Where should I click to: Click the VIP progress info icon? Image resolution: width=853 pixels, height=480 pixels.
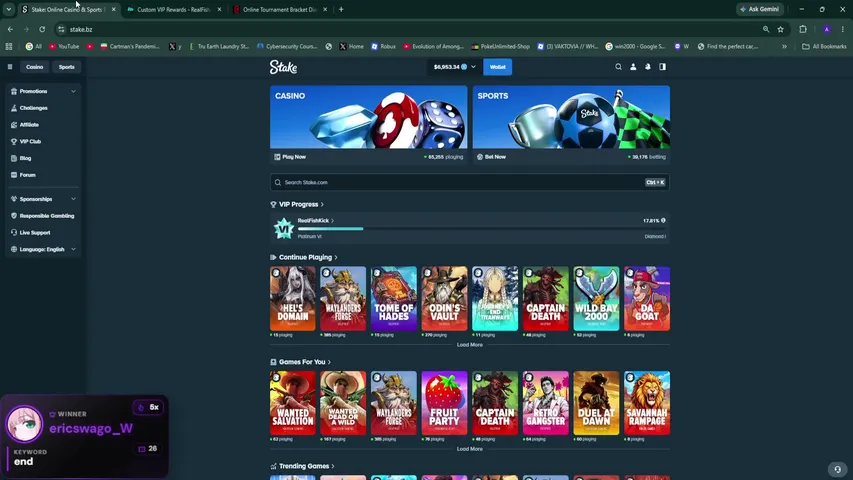tap(663, 220)
